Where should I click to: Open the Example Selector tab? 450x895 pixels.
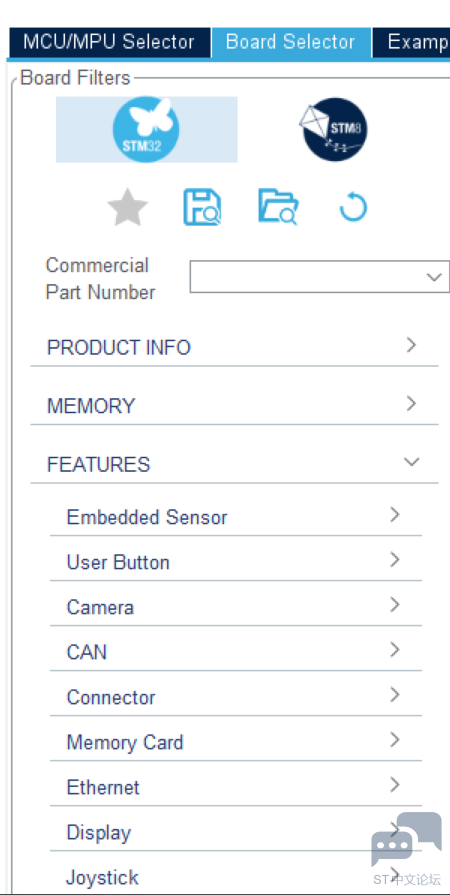click(x=412, y=42)
